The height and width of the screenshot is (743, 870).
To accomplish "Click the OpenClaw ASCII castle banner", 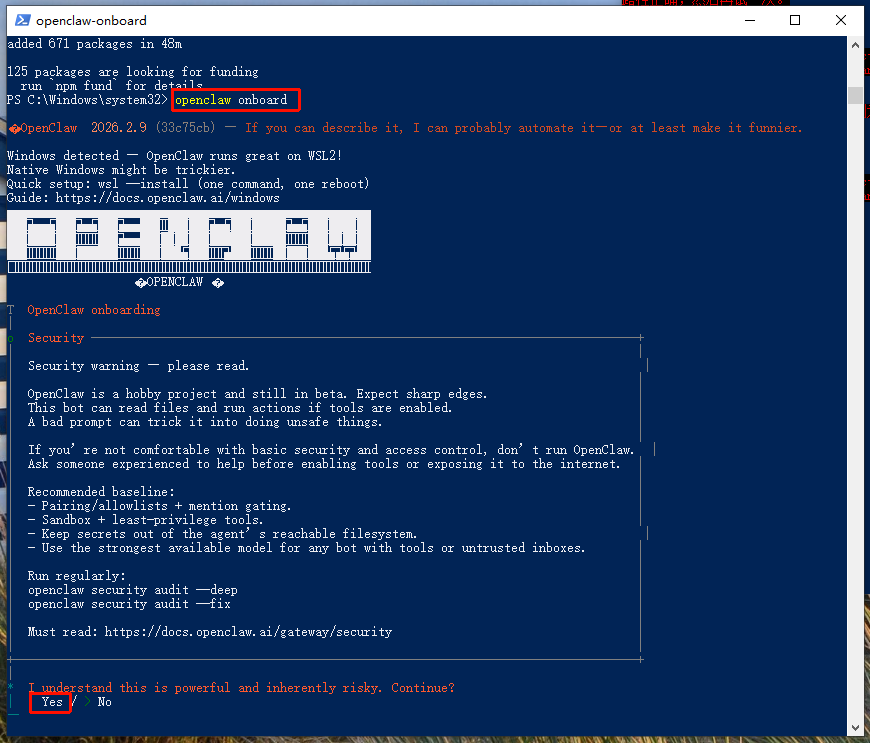I will pyautogui.click(x=189, y=240).
